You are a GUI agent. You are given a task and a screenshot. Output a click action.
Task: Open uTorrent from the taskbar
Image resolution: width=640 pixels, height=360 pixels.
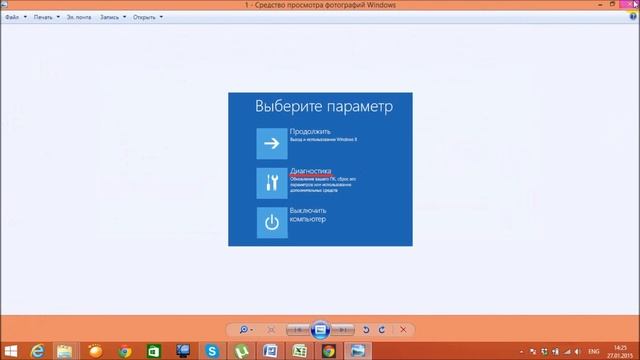point(242,351)
